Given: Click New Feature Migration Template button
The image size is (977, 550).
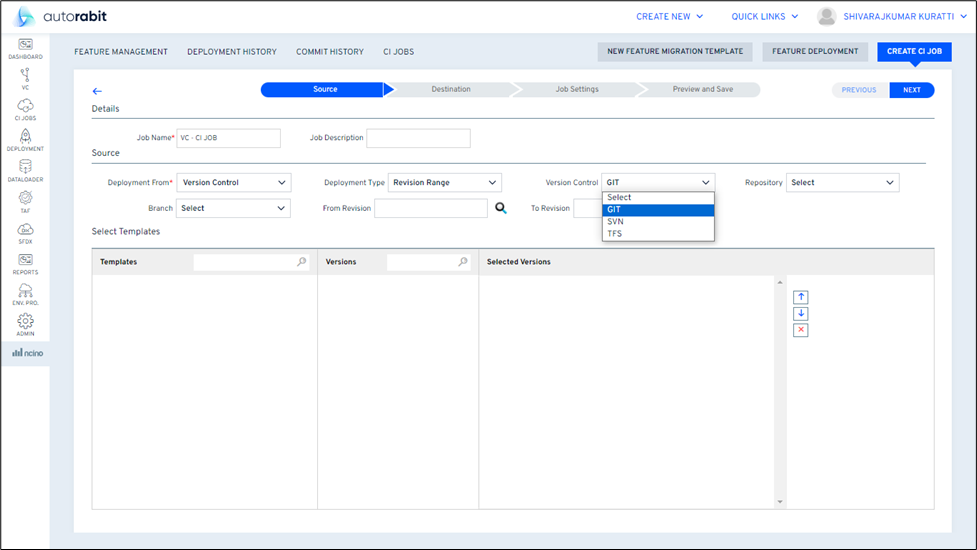Looking at the screenshot, I should coord(675,52).
